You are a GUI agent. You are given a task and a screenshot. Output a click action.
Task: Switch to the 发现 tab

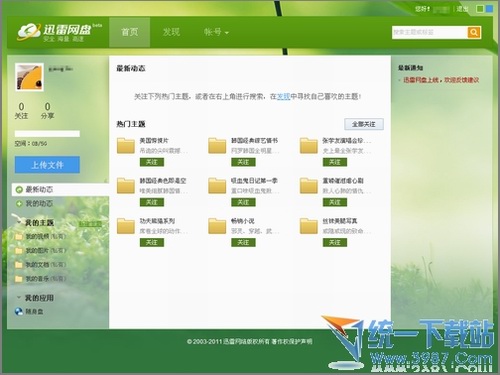[x=171, y=32]
